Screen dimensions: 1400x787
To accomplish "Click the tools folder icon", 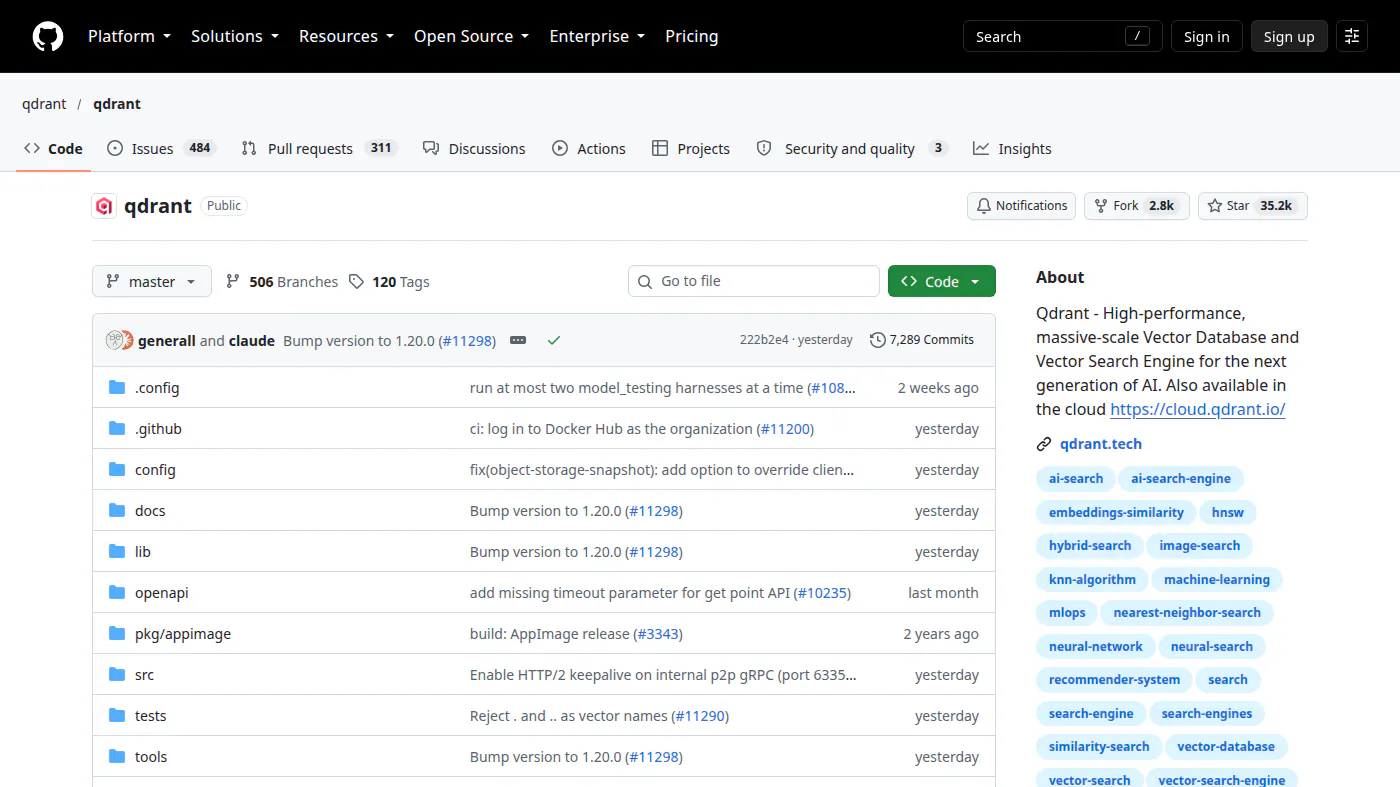I will pos(117,757).
